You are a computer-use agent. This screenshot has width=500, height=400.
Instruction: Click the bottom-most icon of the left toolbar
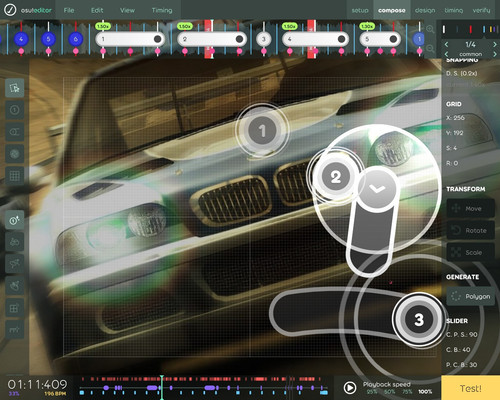click(14, 330)
